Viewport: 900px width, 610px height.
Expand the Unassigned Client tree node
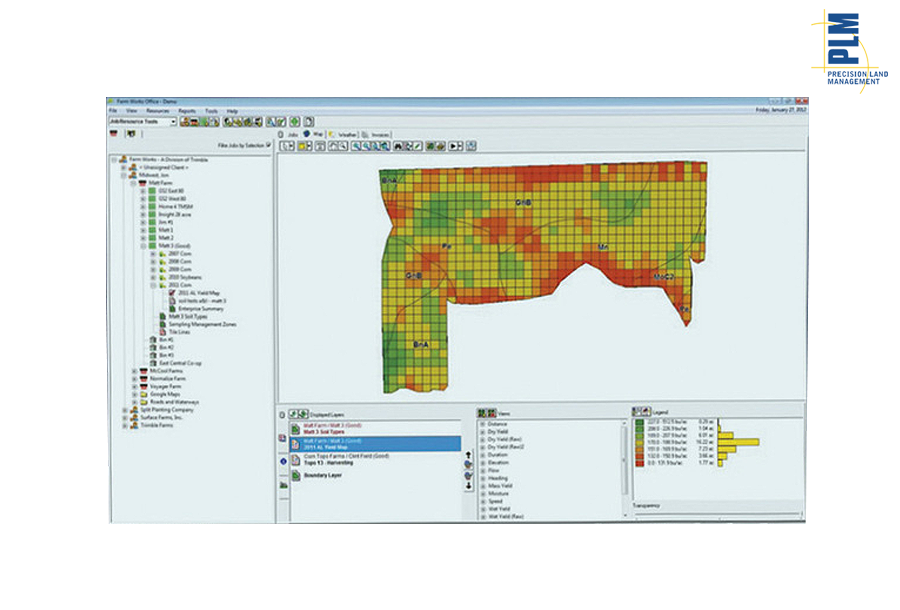[124, 168]
